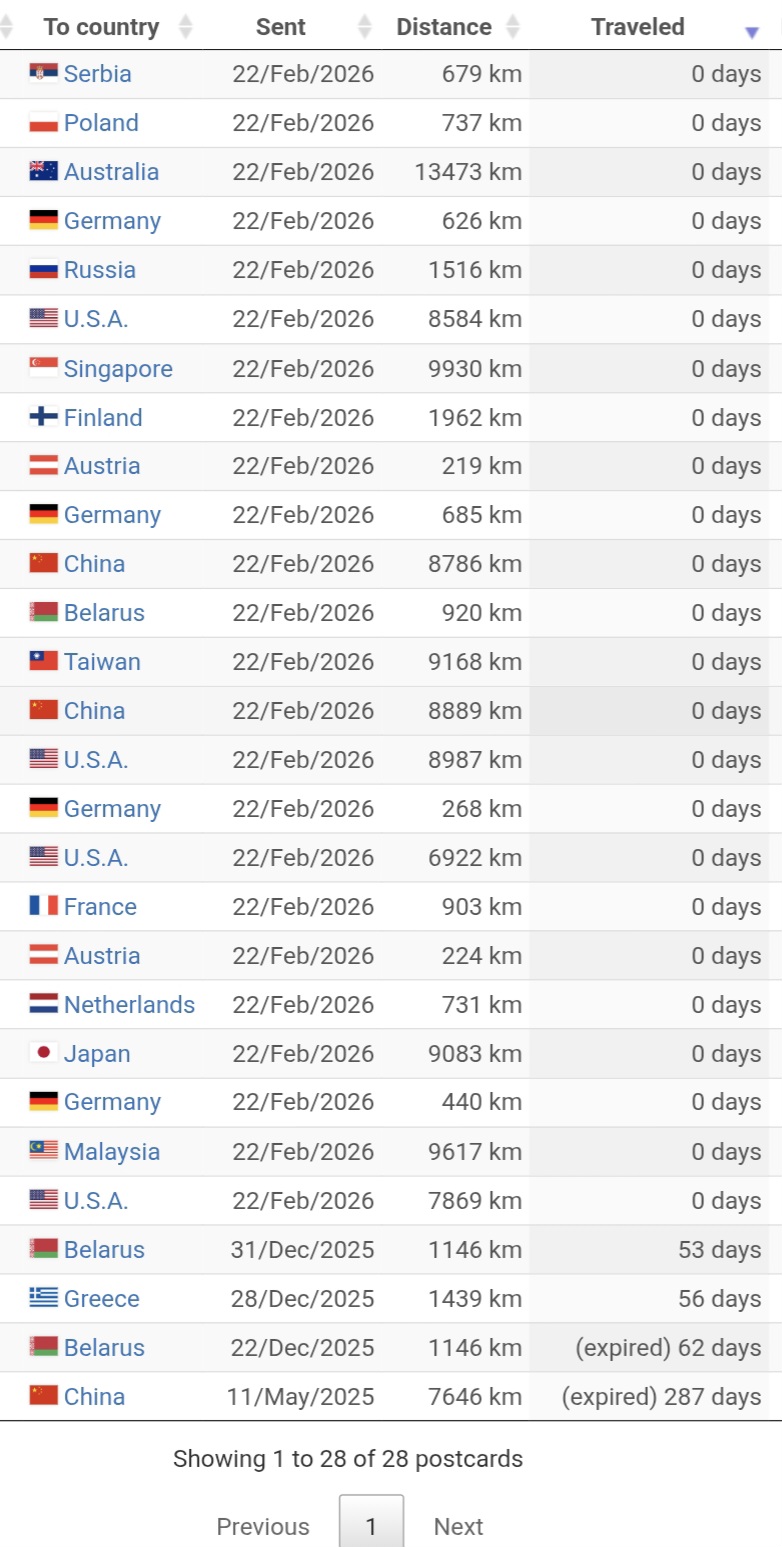Sort using the Sent column arrows
Viewport: 782px width, 1547px height.
[365, 27]
